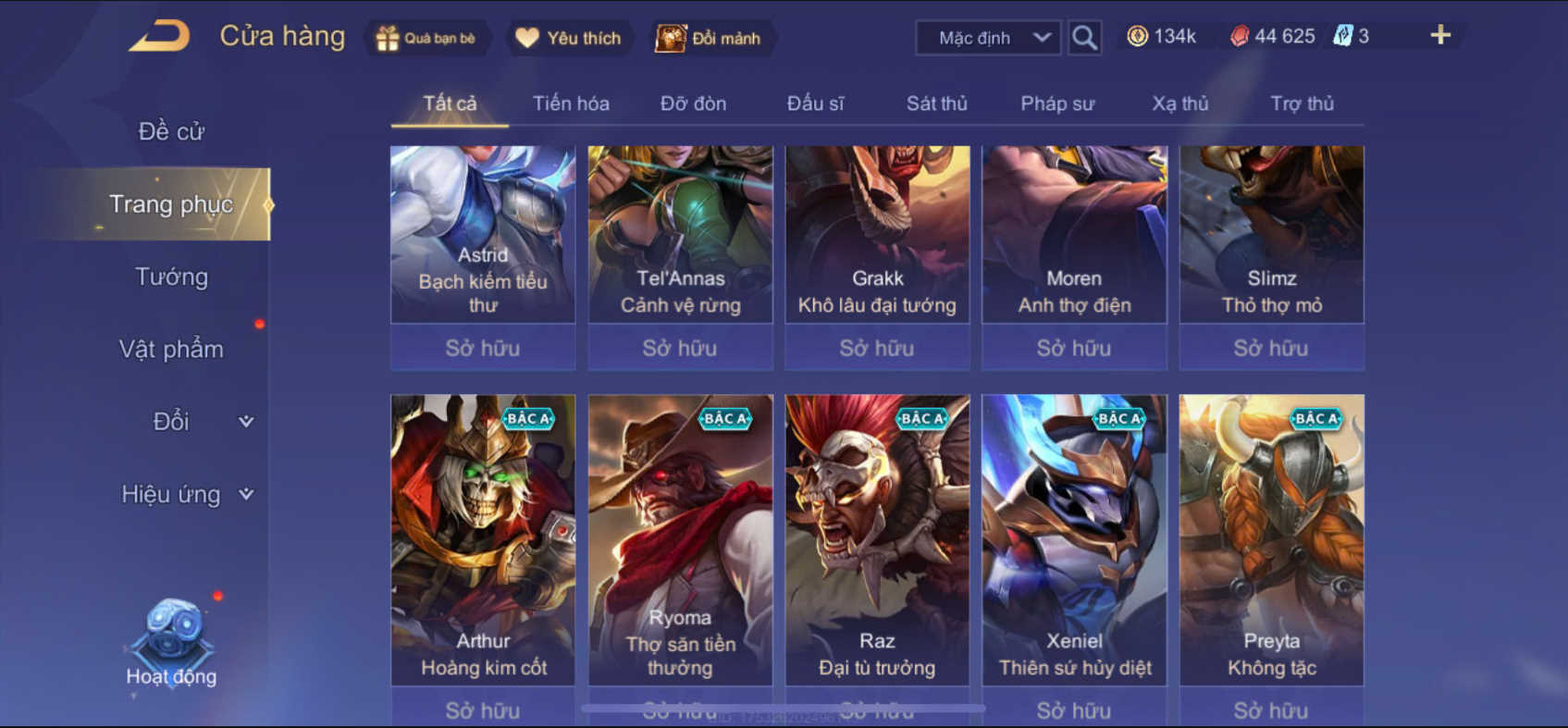The height and width of the screenshot is (728, 1568).
Task: Click the magnifier search icon
Action: tap(1084, 38)
